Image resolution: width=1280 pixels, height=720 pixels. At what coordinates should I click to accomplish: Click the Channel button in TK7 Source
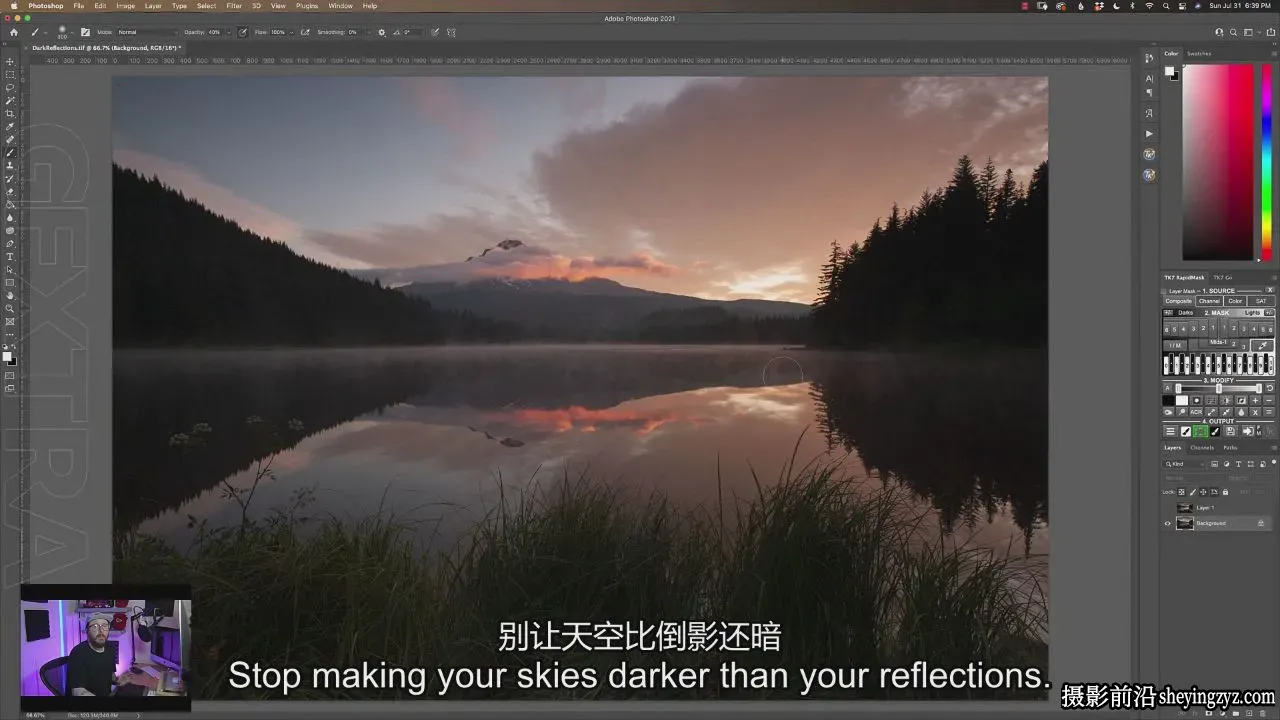pyautogui.click(x=1209, y=301)
